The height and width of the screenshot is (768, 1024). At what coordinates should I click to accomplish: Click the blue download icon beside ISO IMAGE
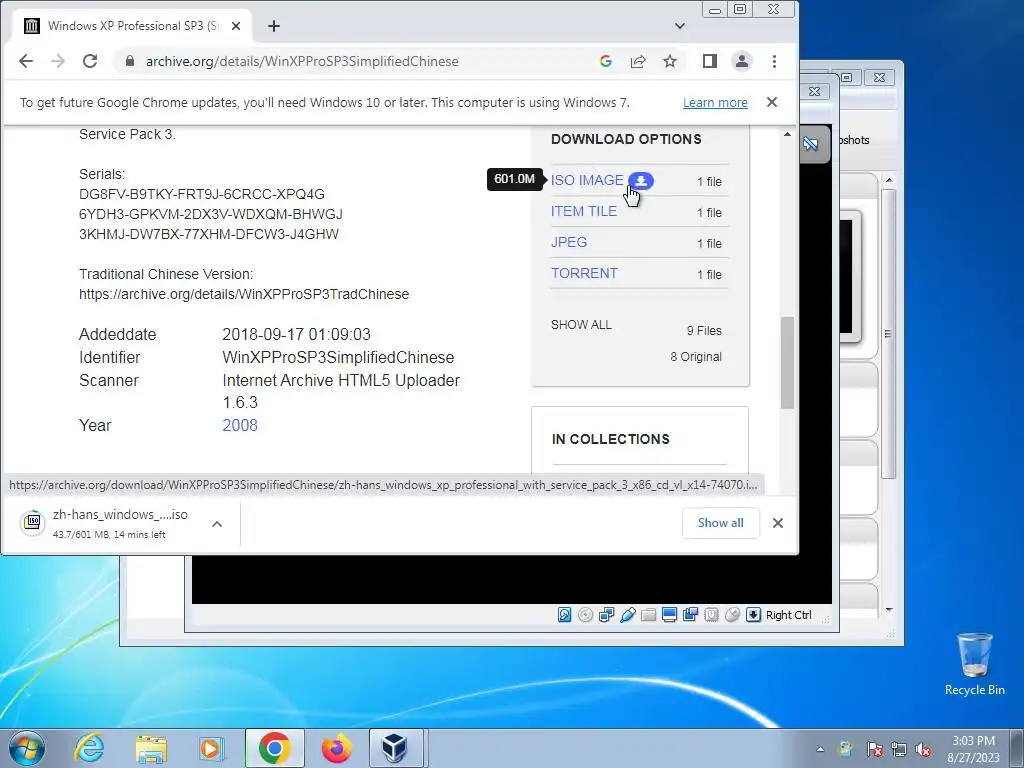point(641,181)
